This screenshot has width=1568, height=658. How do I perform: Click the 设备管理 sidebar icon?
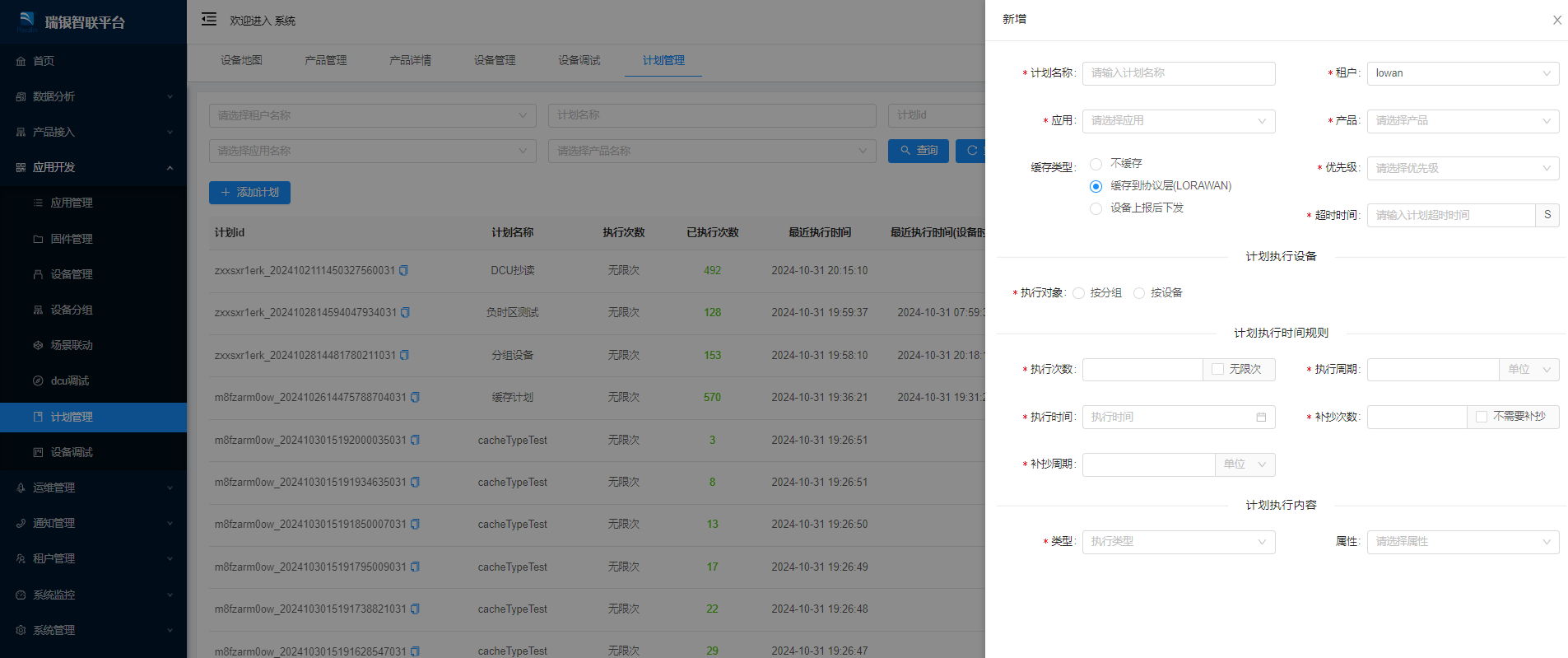point(38,274)
